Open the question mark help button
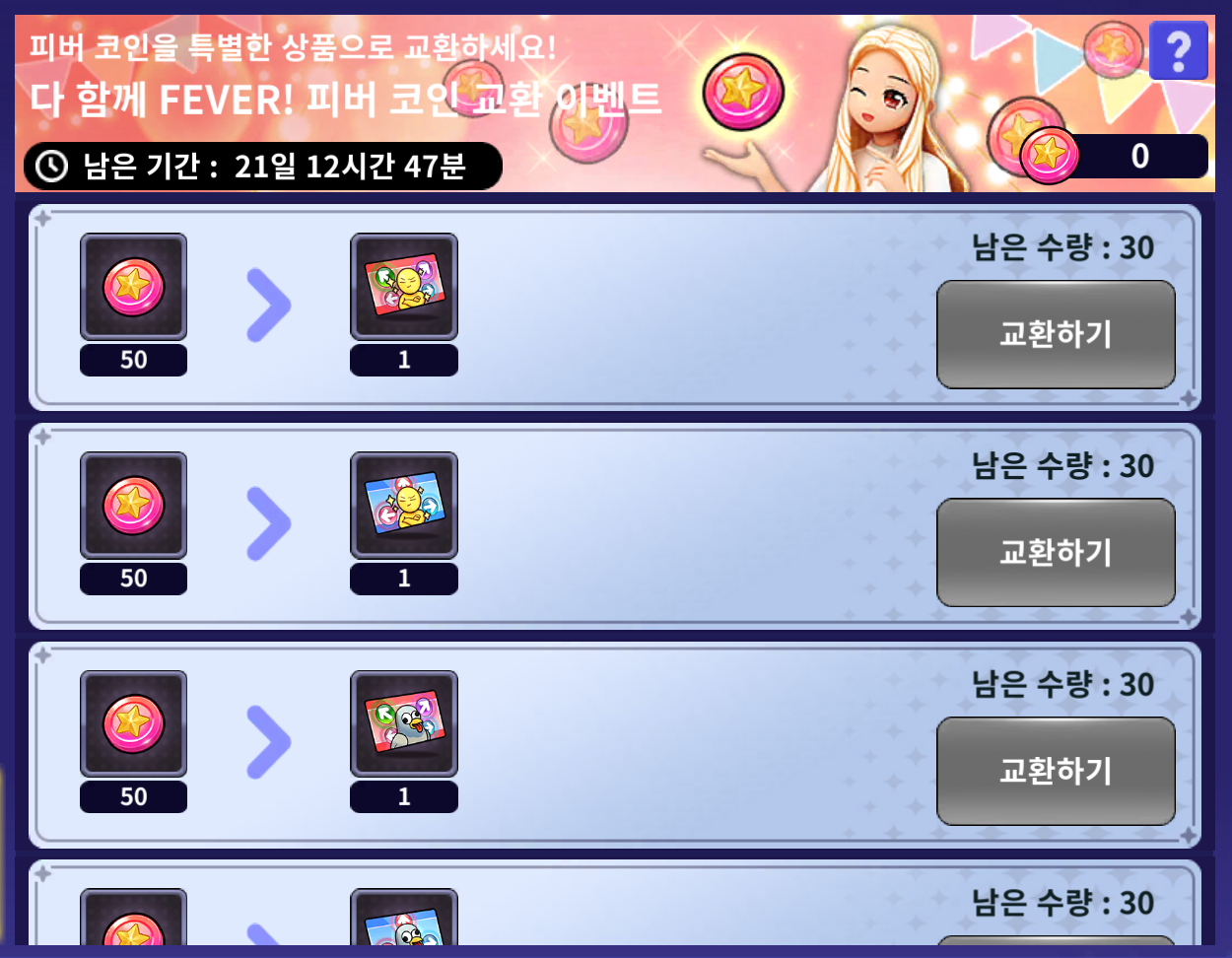Image resolution: width=1232 pixels, height=958 pixels. coord(1178,49)
